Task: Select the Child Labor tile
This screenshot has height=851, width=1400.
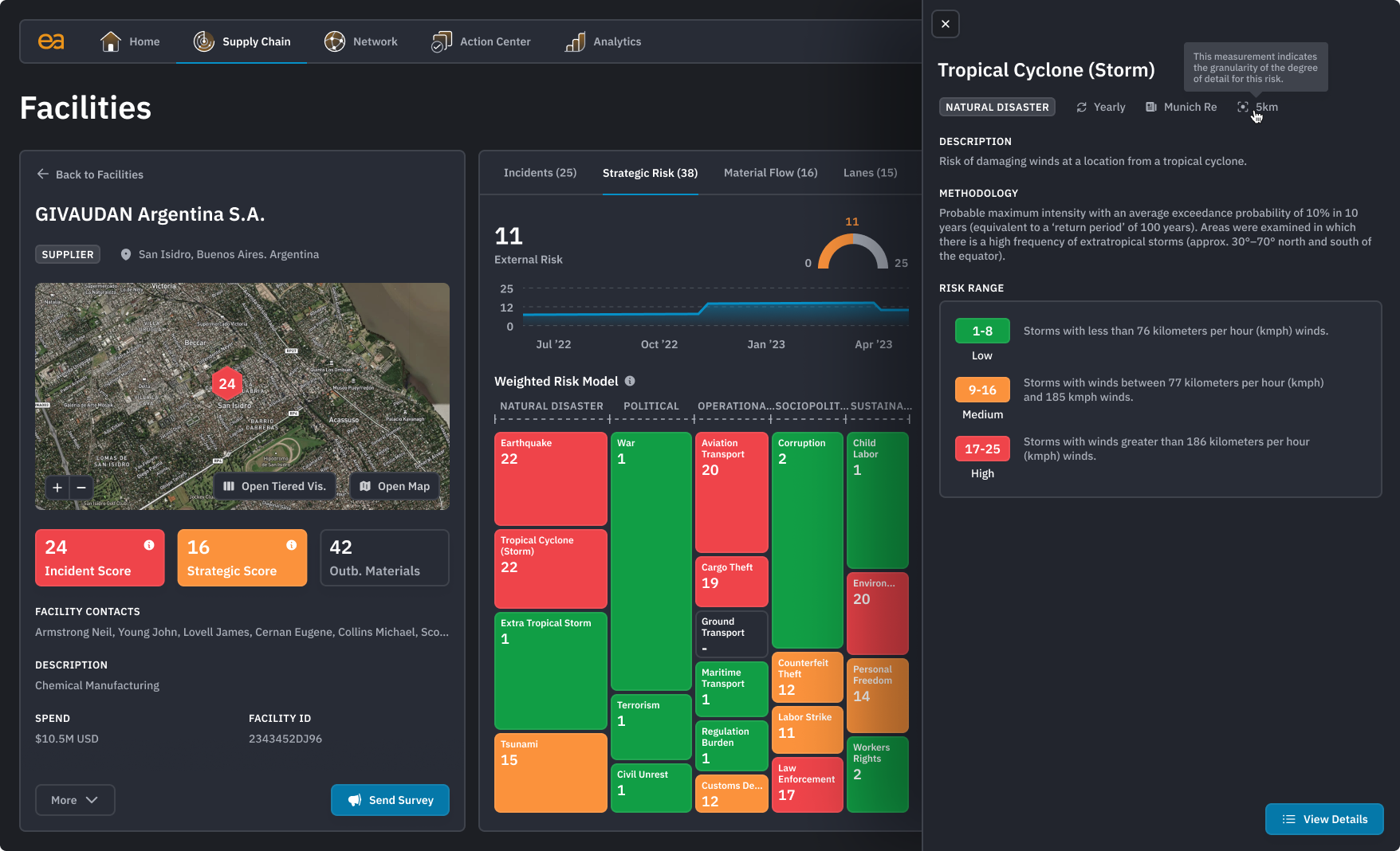Action: [x=878, y=500]
